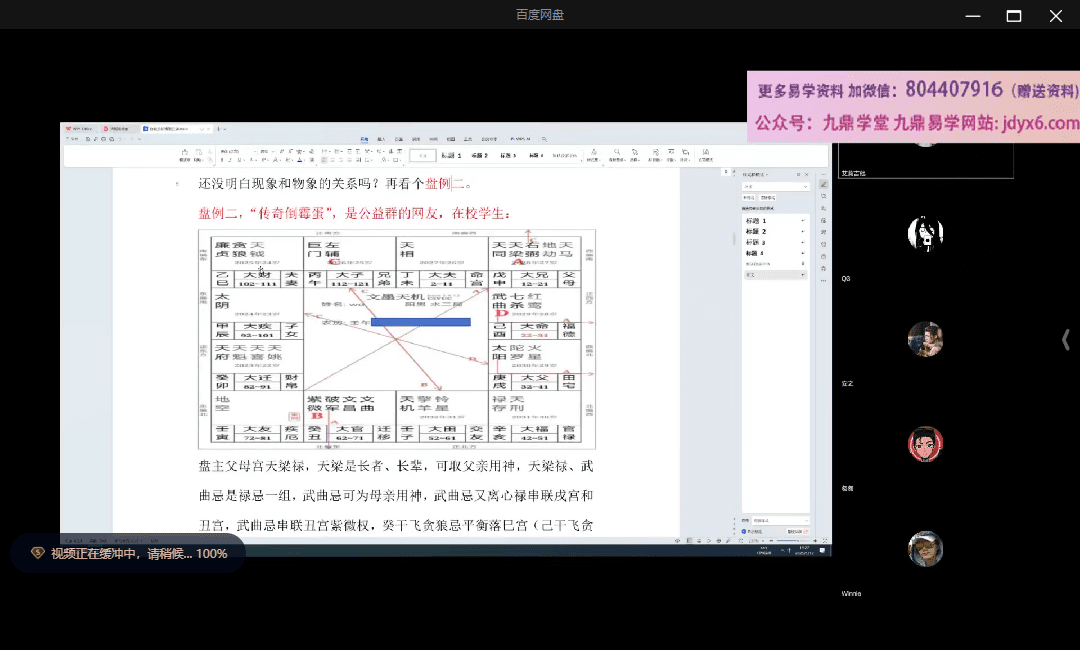Expand the 正文 style dropdown arrow

(x=803, y=274)
